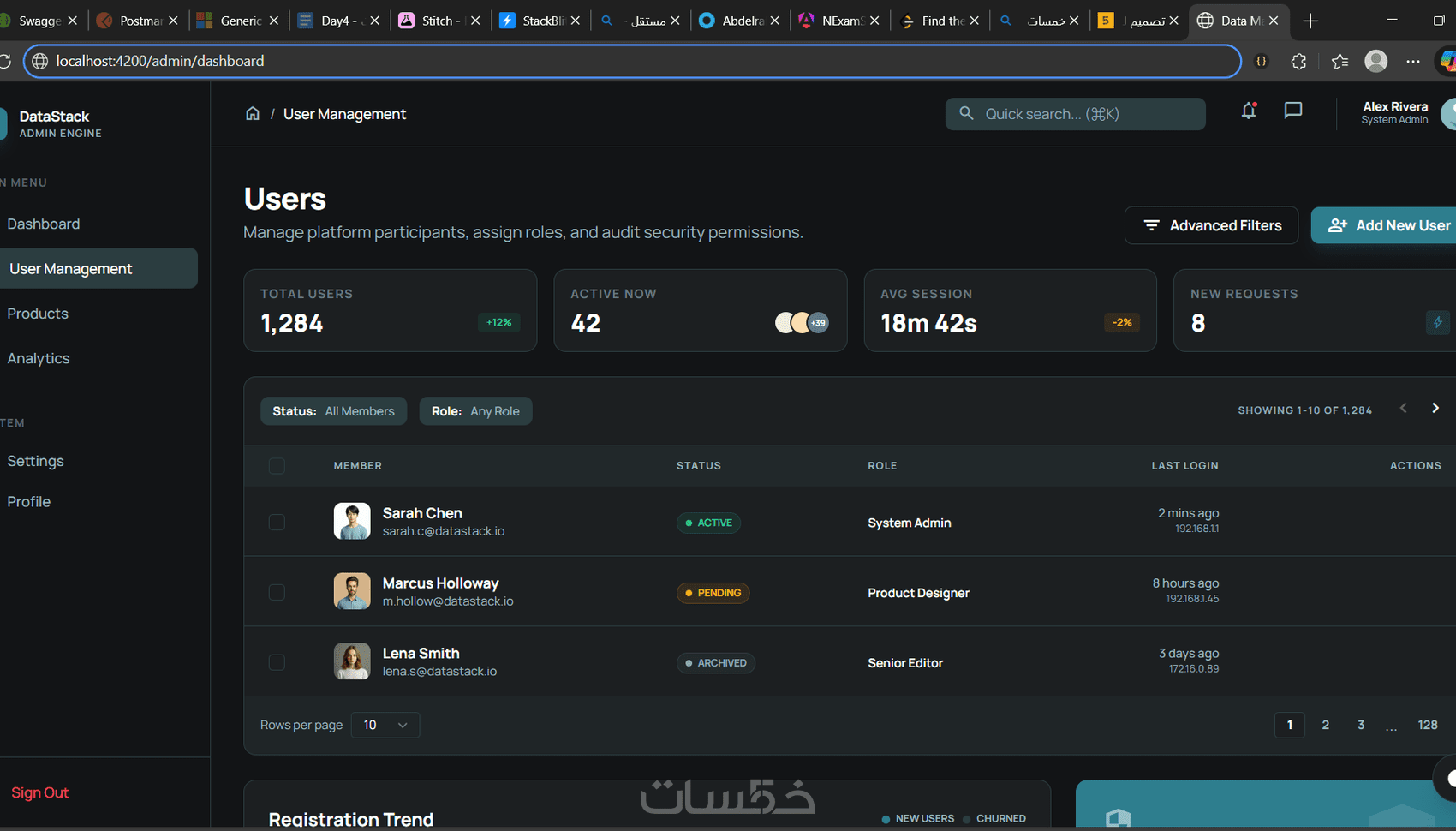Screen dimensions: 1456x831
Task: Expand the Rows per page dropdown
Action: [x=385, y=725]
